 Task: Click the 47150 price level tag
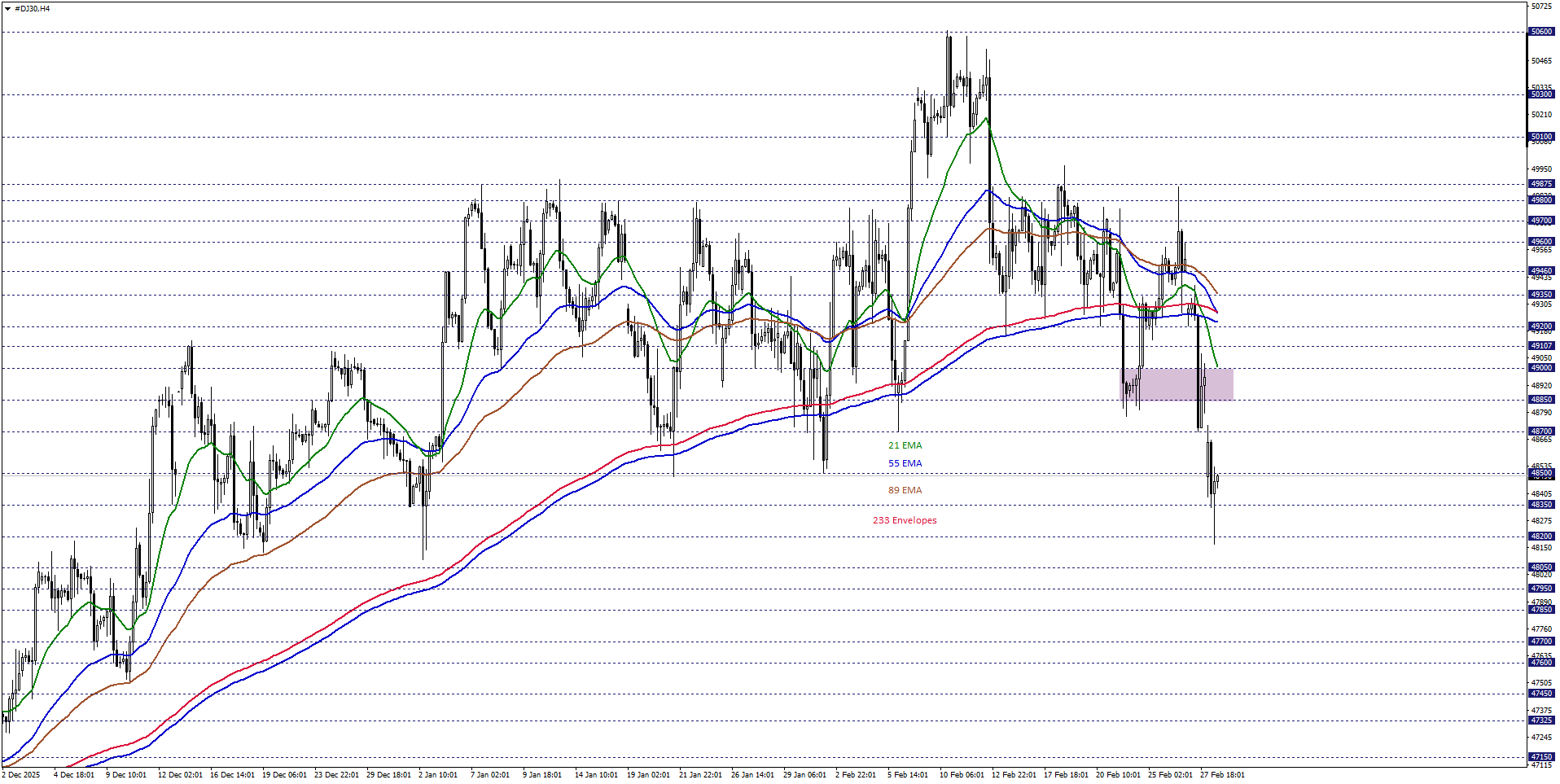point(1541,757)
